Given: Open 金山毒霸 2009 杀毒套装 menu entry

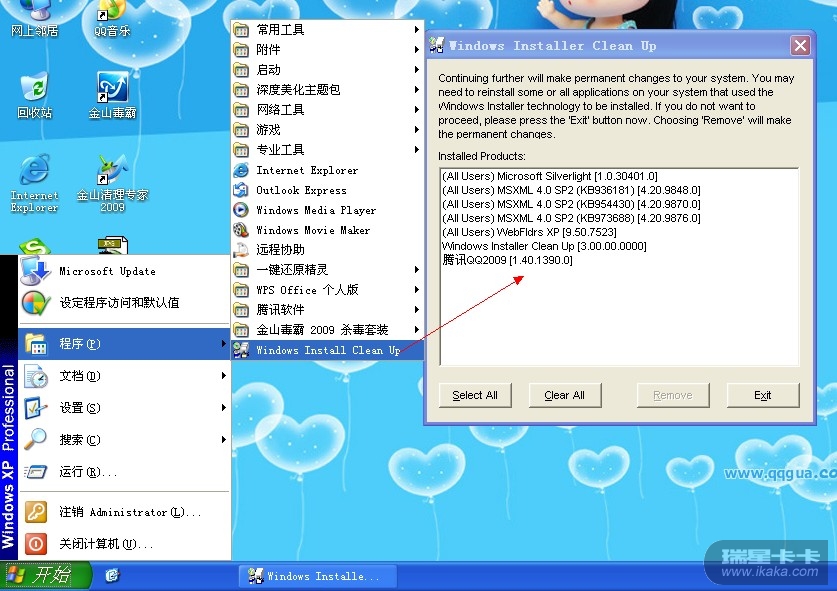Looking at the screenshot, I should 328,330.
